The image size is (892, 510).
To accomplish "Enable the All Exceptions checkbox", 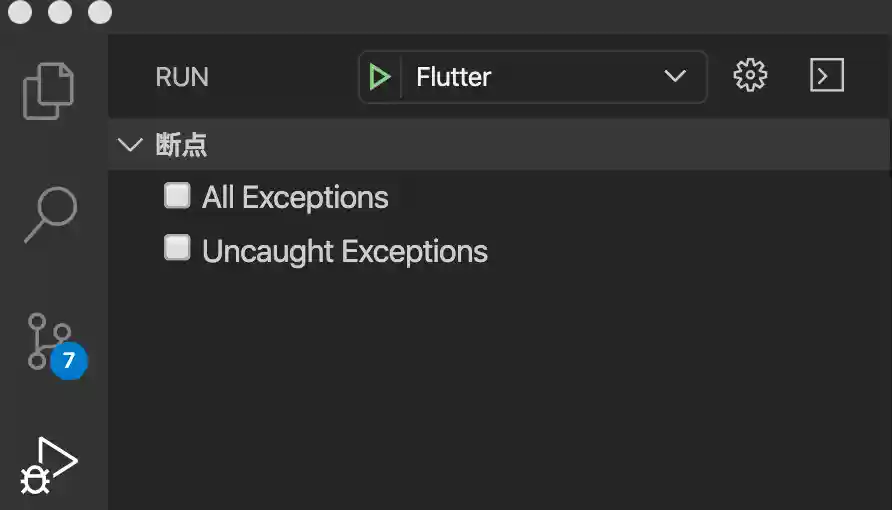I will [177, 196].
